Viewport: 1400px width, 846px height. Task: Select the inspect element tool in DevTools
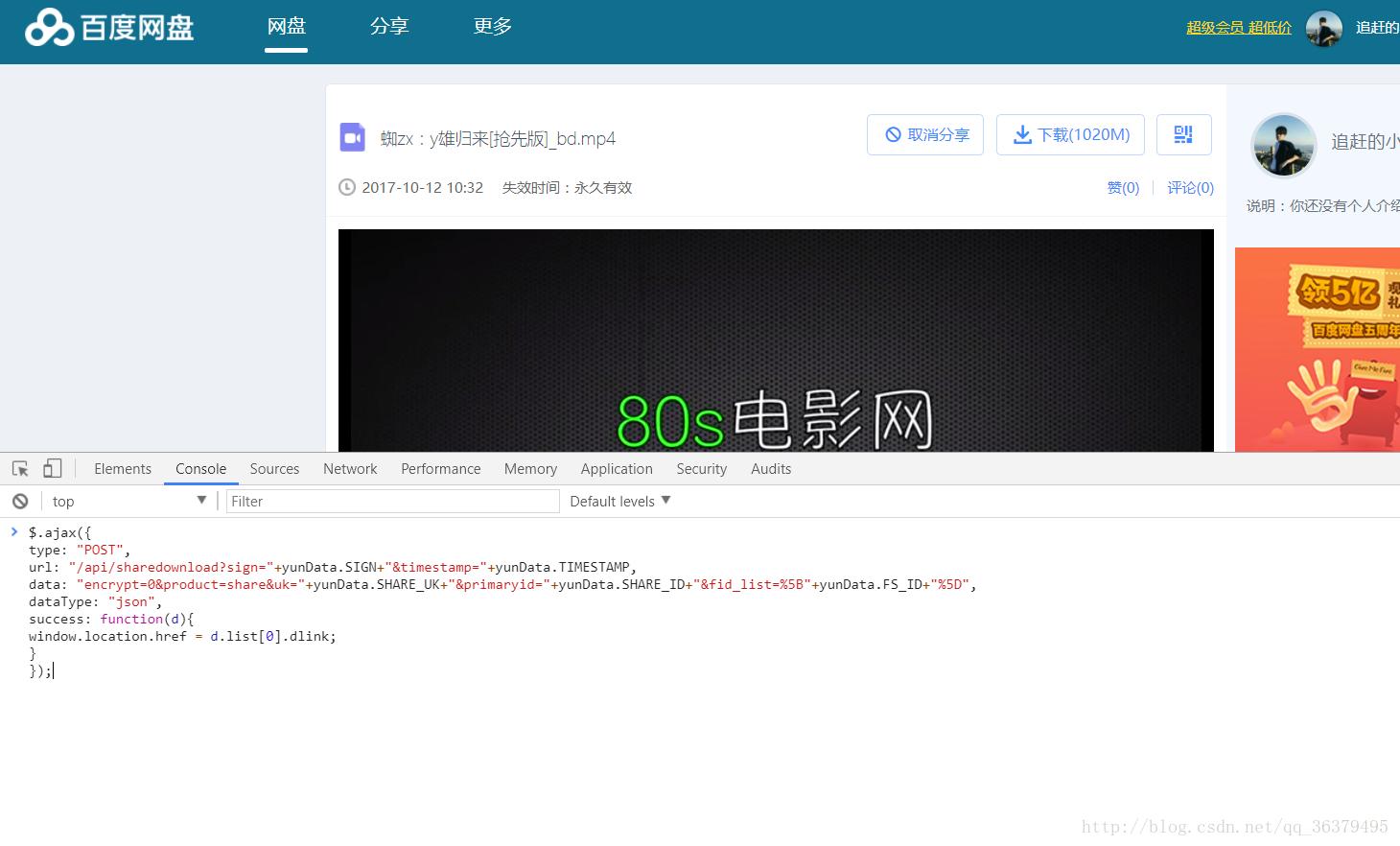pos(19,468)
